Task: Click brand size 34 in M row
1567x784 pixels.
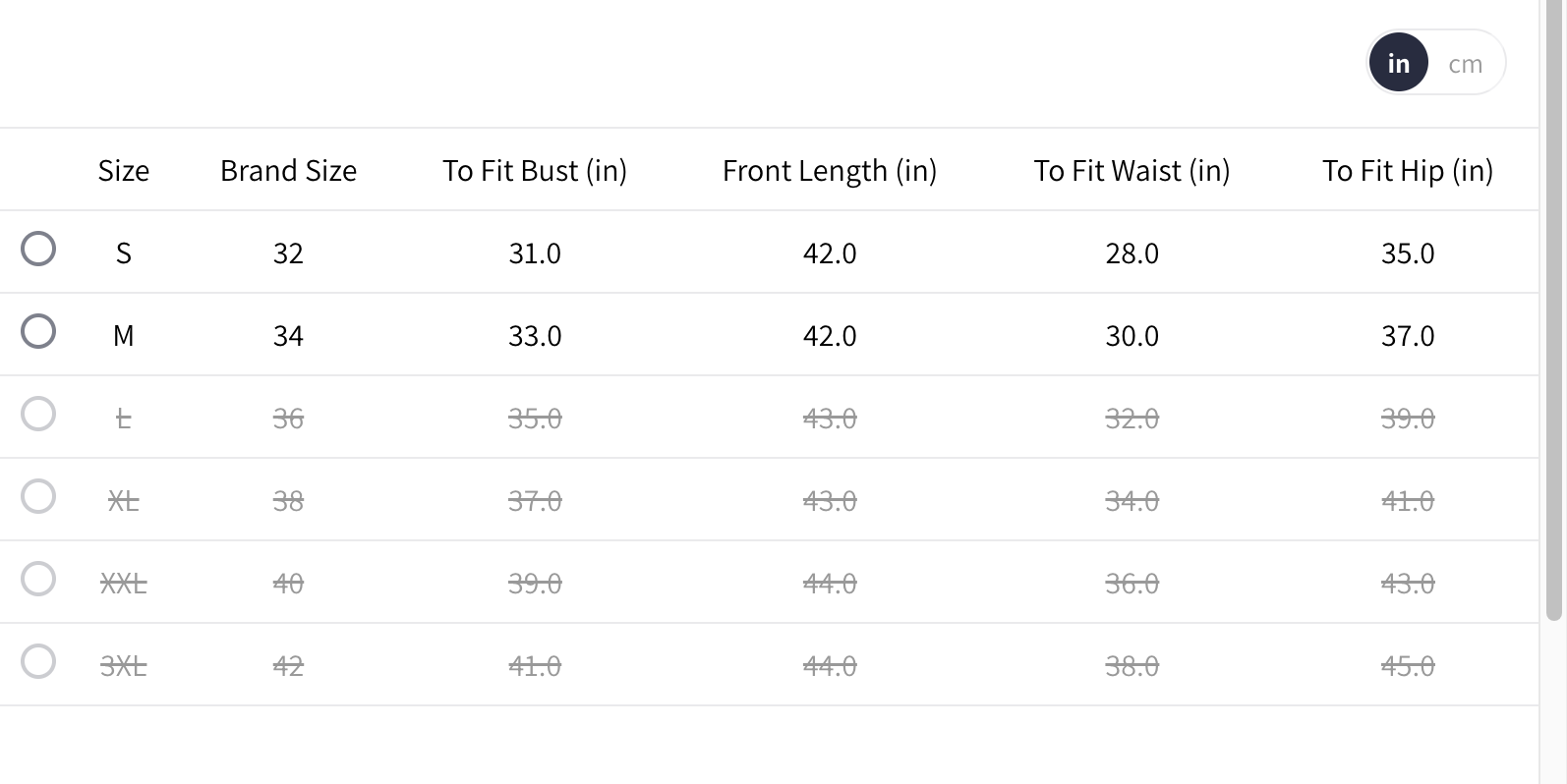Action: (x=288, y=336)
